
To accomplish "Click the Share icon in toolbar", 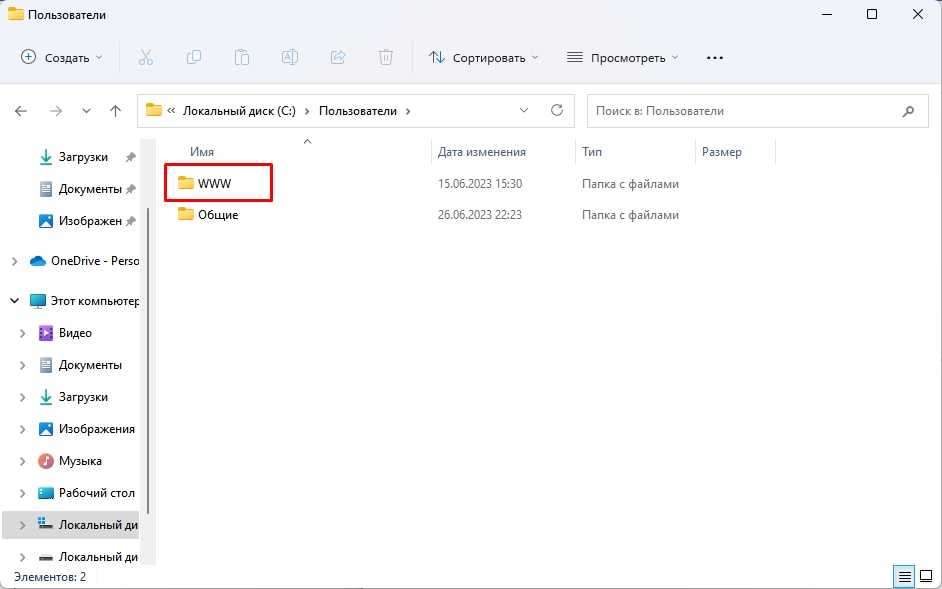I will (337, 57).
